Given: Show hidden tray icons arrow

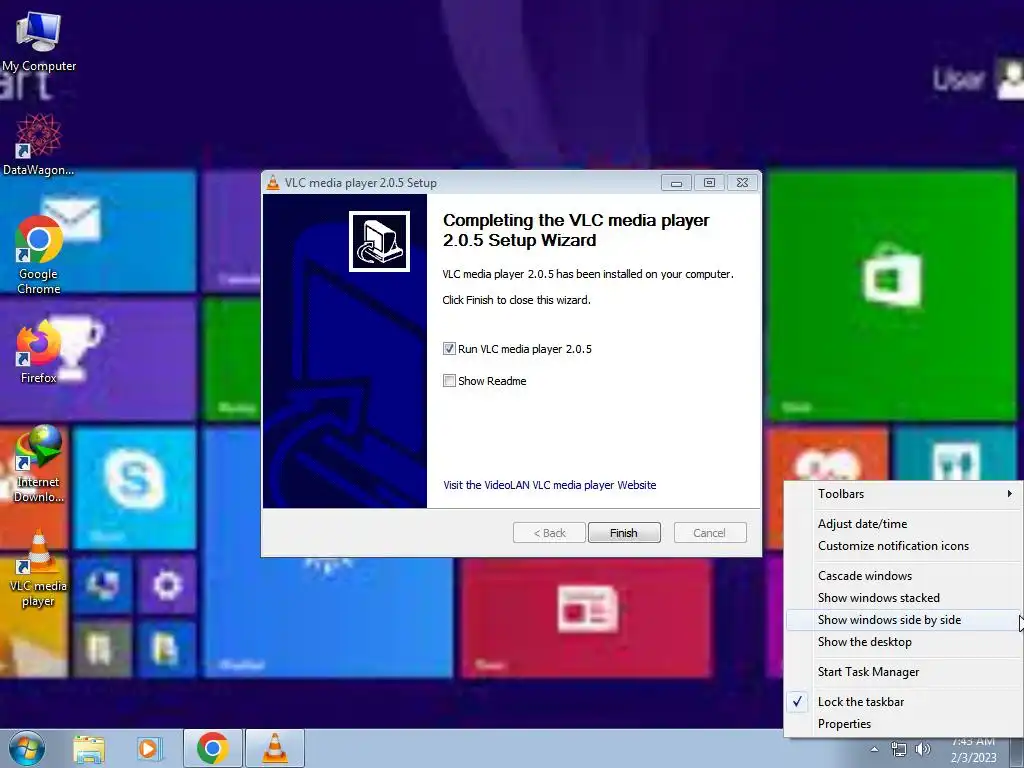Looking at the screenshot, I should 874,749.
